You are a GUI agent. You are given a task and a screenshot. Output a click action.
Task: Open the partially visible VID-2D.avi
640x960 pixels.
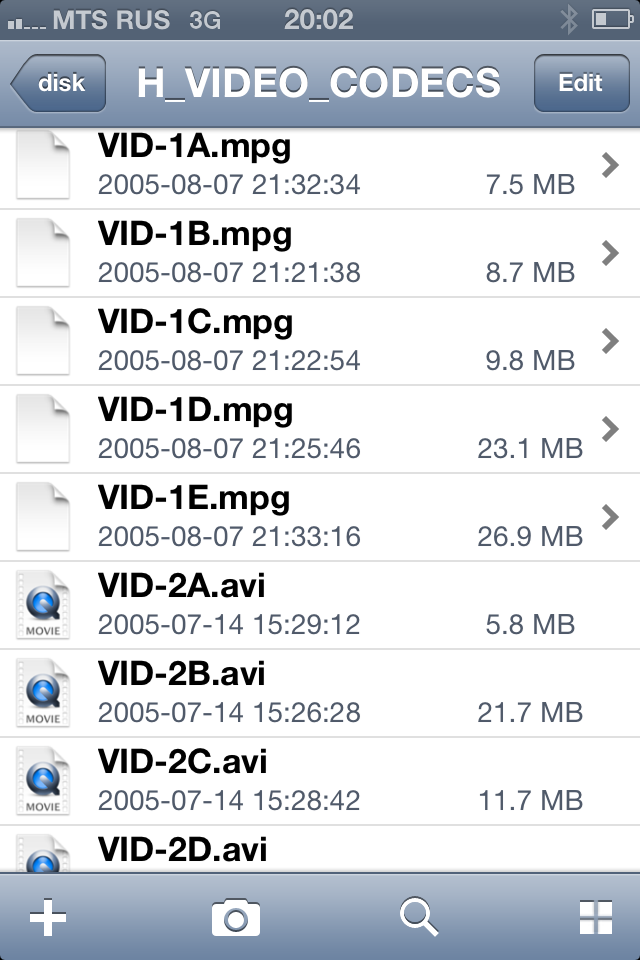[x=183, y=849]
